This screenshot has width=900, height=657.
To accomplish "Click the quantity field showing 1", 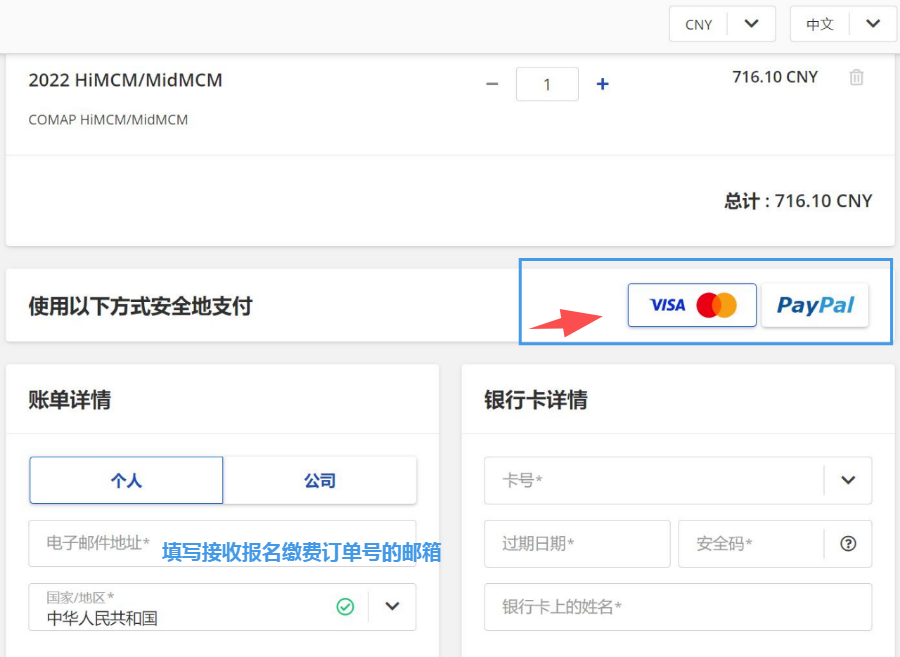I will pyautogui.click(x=547, y=84).
